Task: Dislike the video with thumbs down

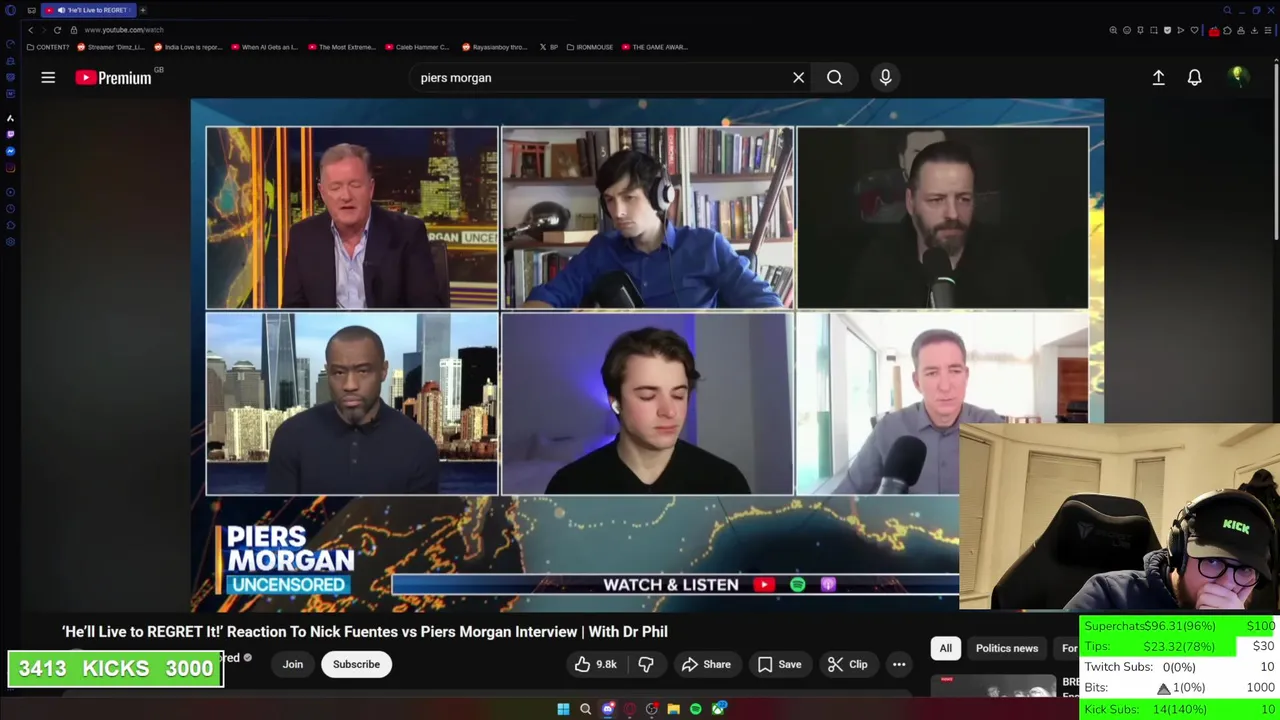Action: point(646,664)
